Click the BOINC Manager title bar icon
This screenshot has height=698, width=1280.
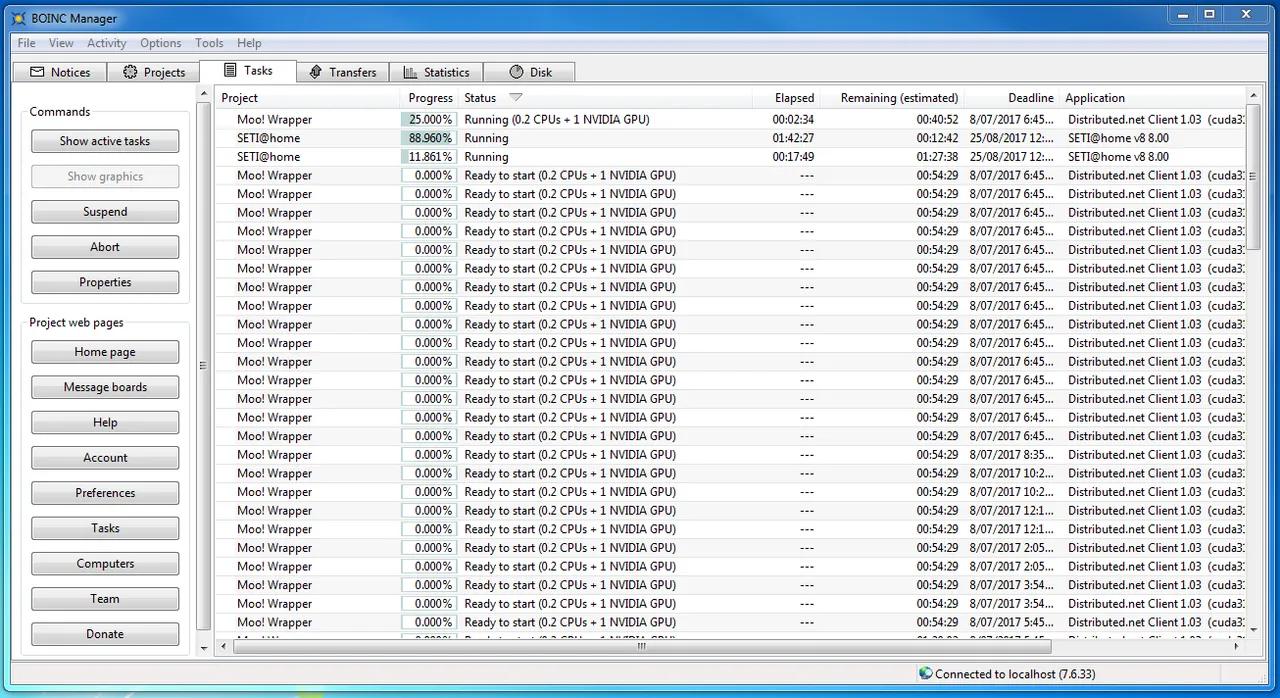19,18
